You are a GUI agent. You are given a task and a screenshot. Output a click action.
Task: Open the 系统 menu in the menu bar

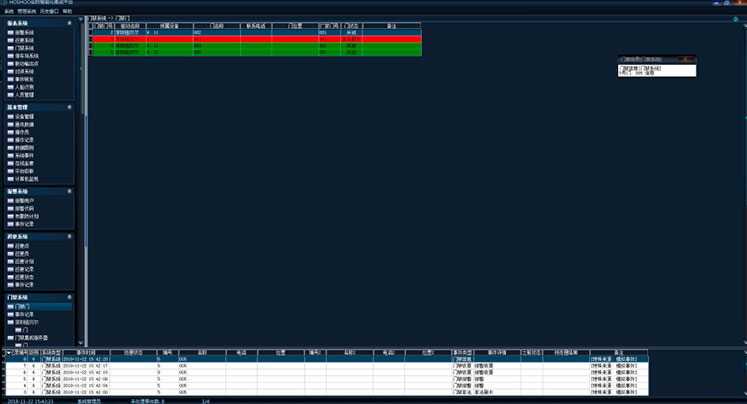pyautogui.click(x=8, y=11)
